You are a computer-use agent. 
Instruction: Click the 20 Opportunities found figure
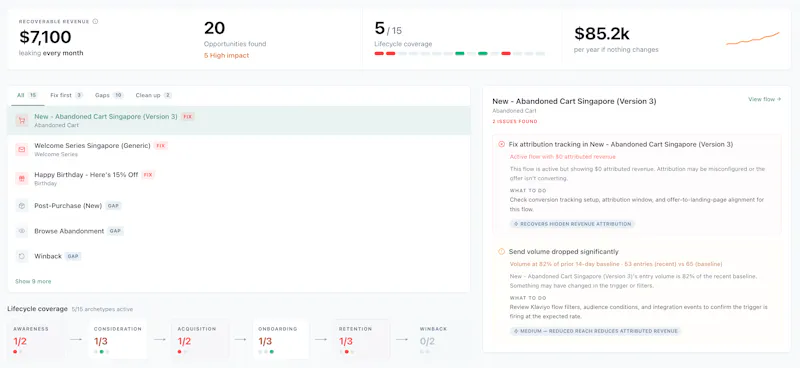coord(214,28)
